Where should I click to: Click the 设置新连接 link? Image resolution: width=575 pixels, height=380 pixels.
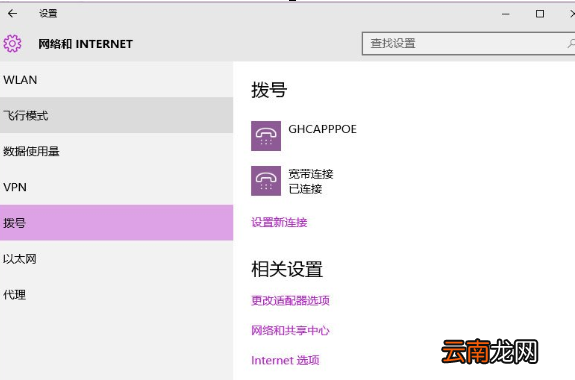point(279,222)
